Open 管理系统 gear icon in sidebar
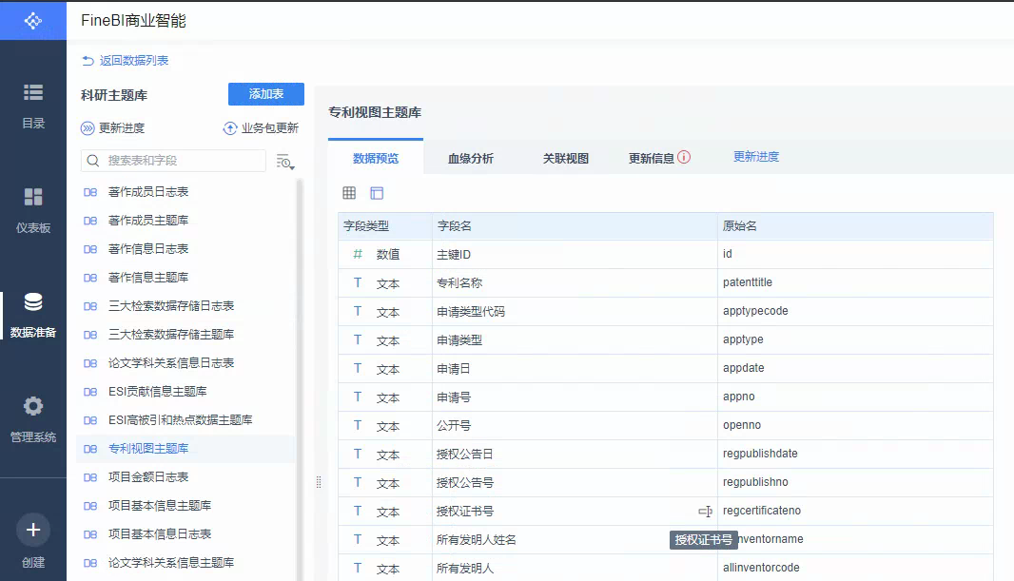The height and width of the screenshot is (581, 1014). (33, 407)
